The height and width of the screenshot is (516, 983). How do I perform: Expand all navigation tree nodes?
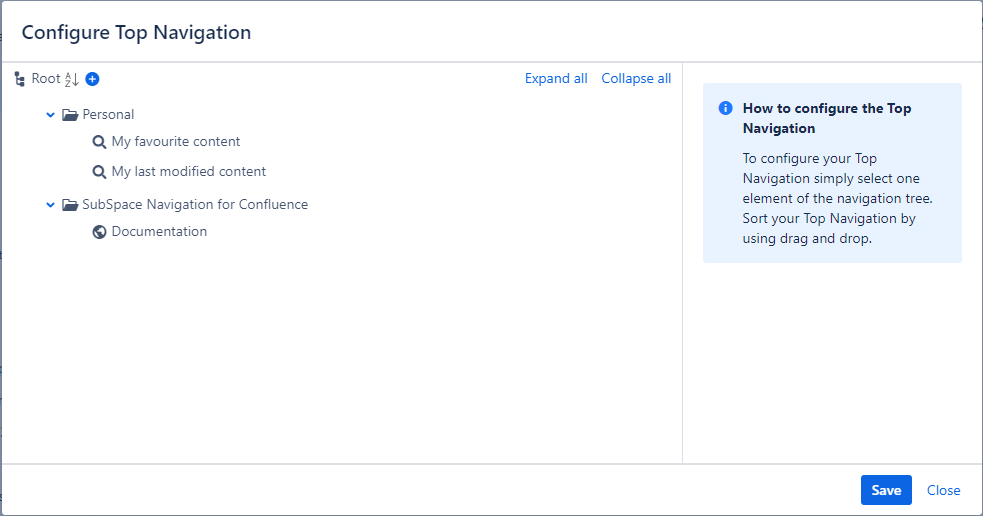click(556, 79)
